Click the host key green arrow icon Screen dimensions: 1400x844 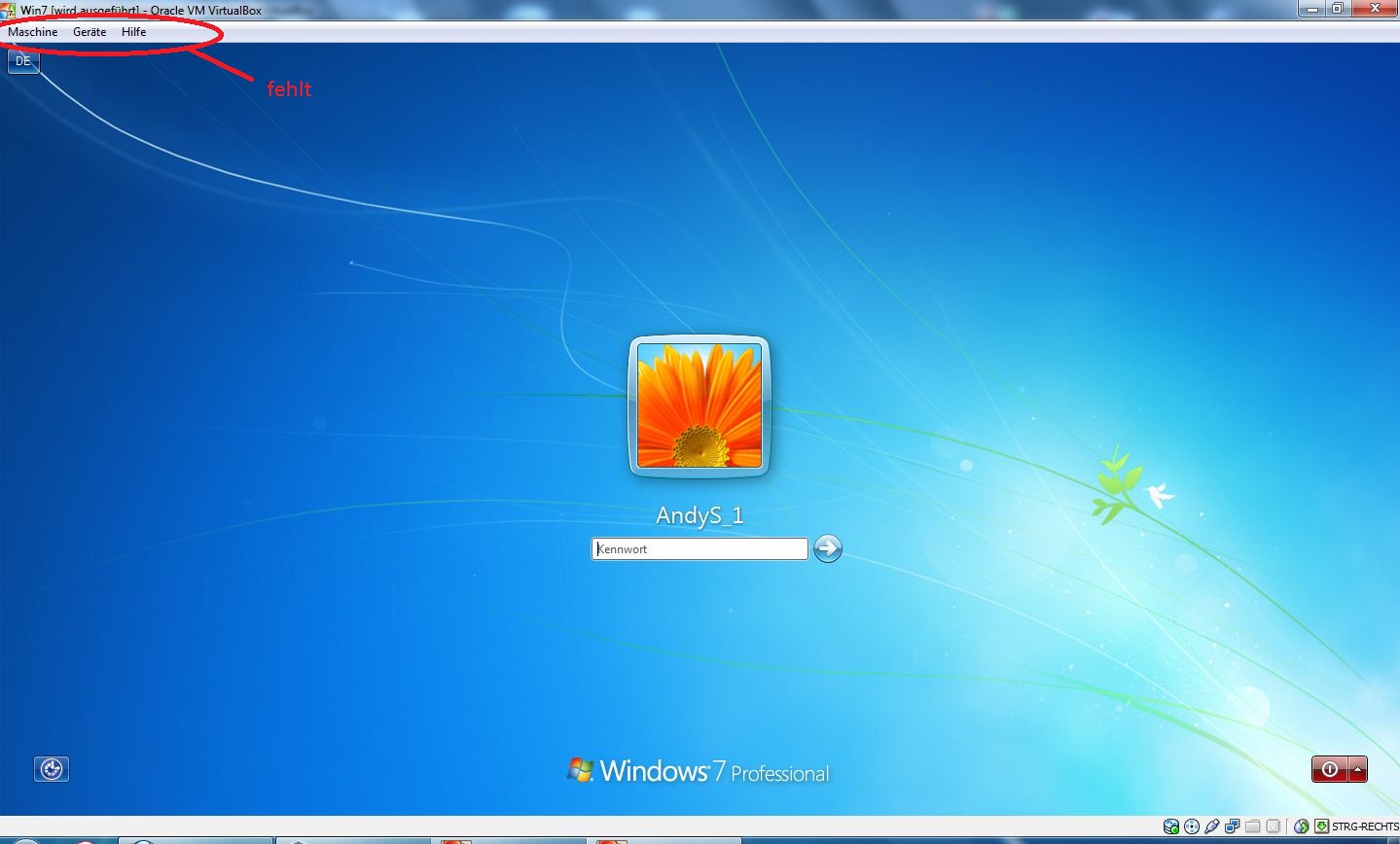coord(1321,826)
